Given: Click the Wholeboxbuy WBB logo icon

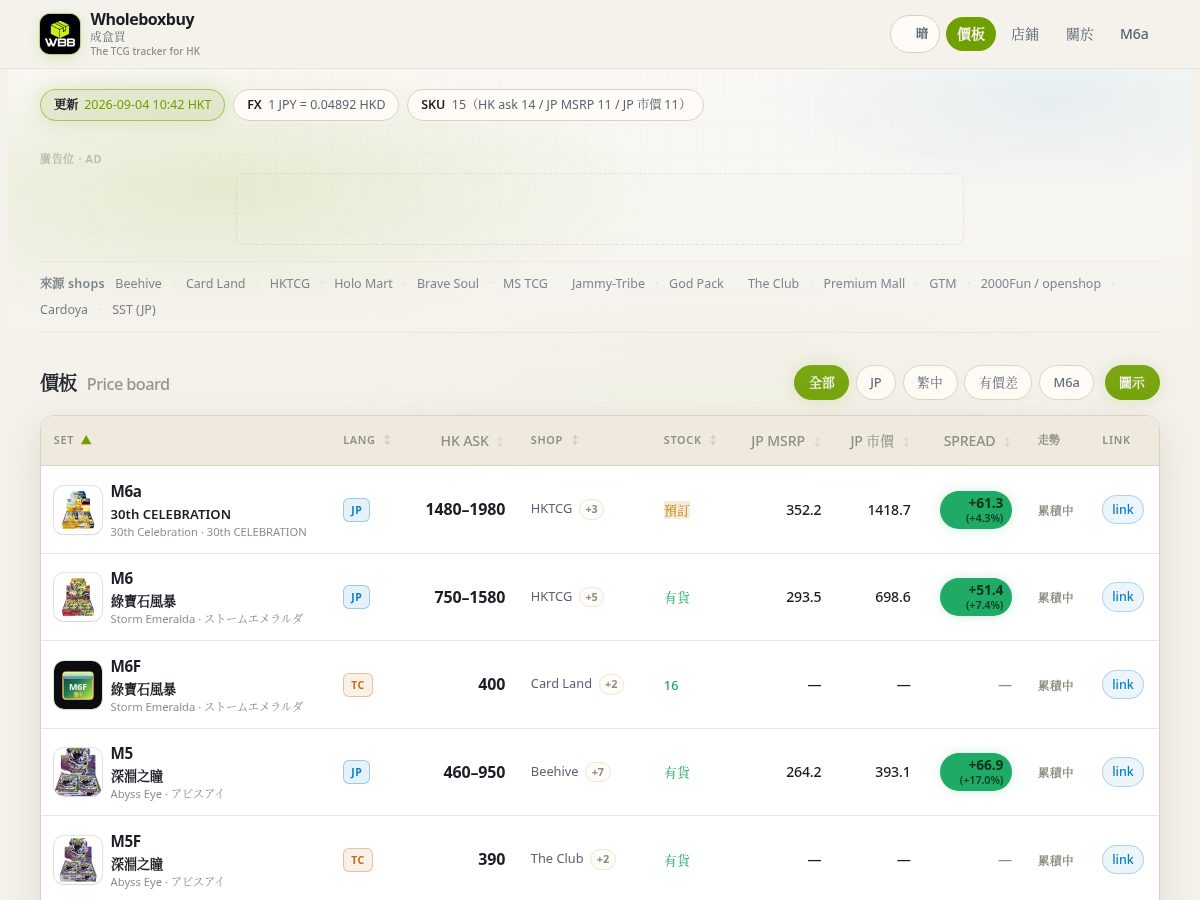Looking at the screenshot, I should 60,34.
